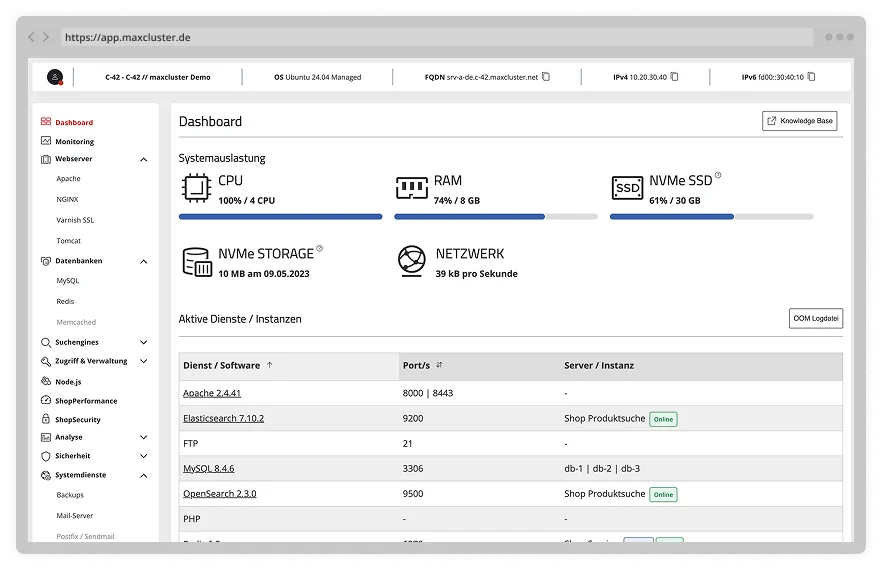The image size is (882, 570).
Task: Click the Monitoring chart icon
Action: [46, 141]
